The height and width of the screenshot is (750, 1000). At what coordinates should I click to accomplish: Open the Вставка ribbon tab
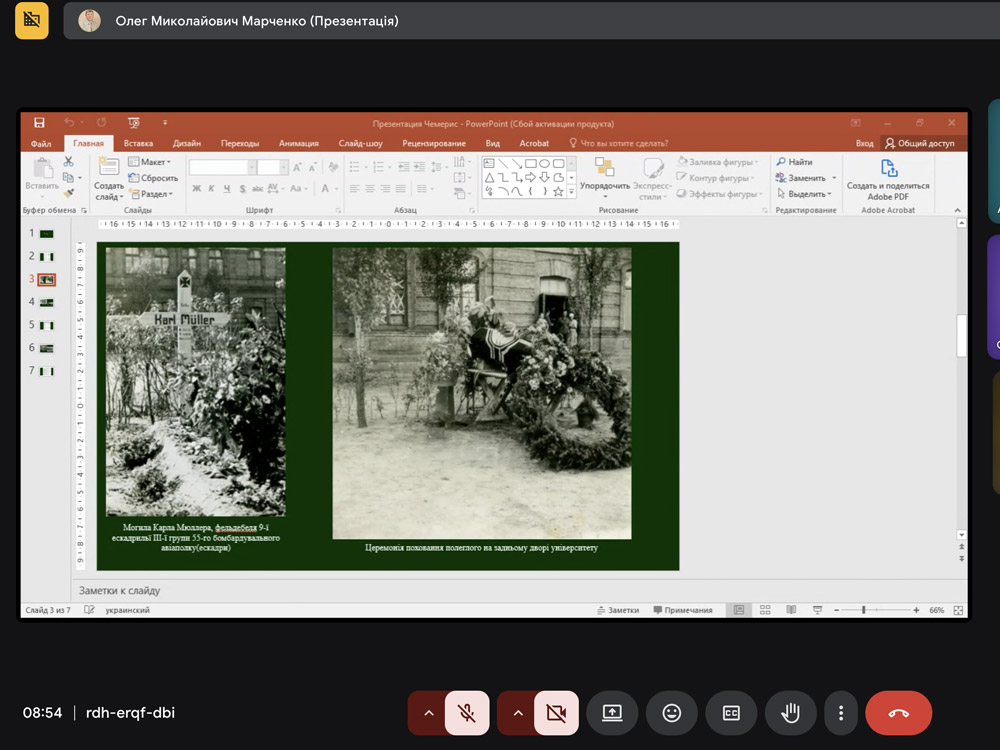click(x=138, y=143)
